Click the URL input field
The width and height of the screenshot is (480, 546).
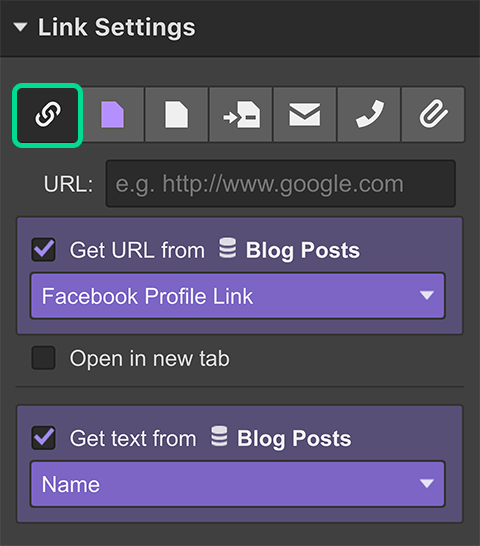coord(281,184)
